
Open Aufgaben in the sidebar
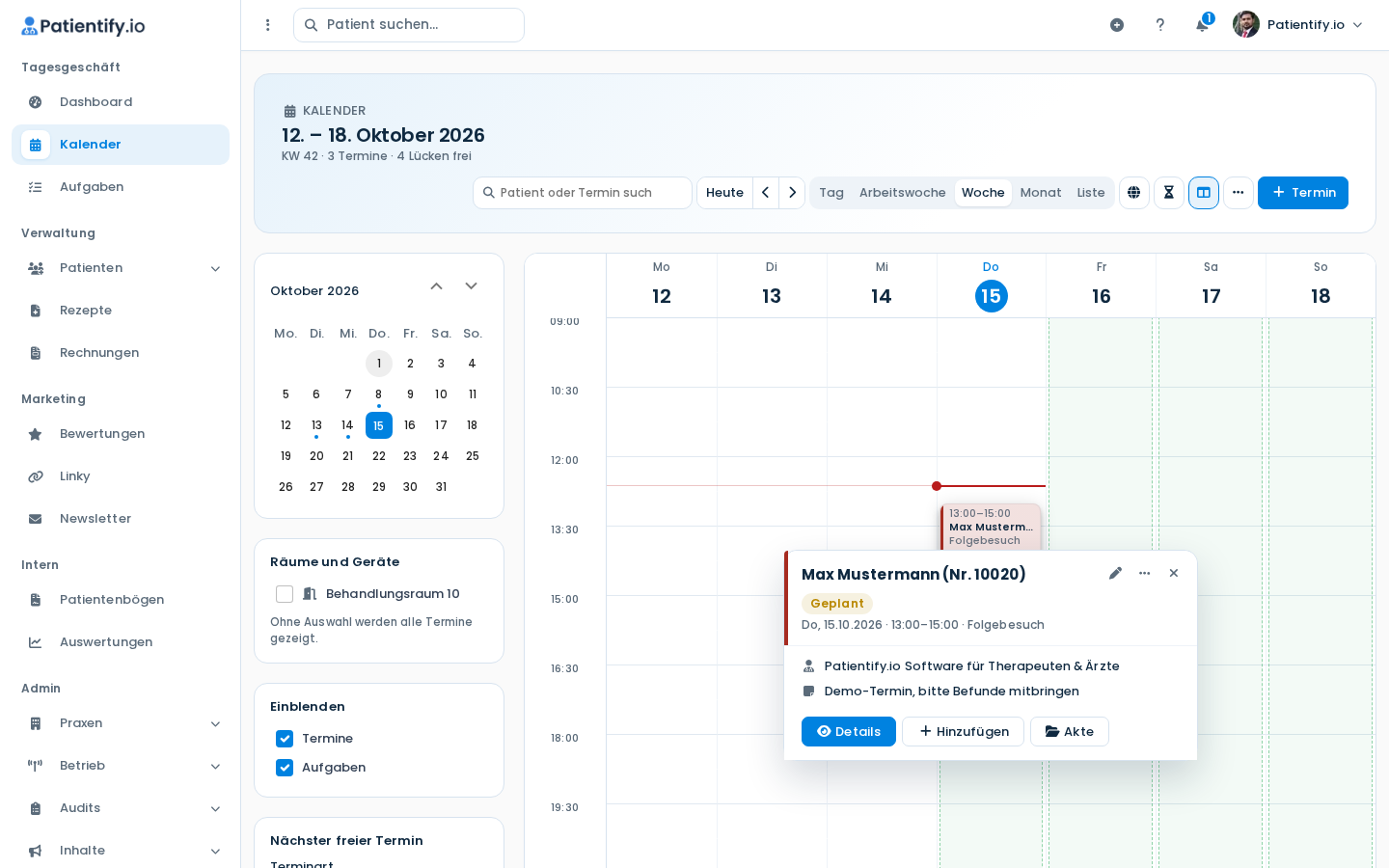[x=121, y=187]
